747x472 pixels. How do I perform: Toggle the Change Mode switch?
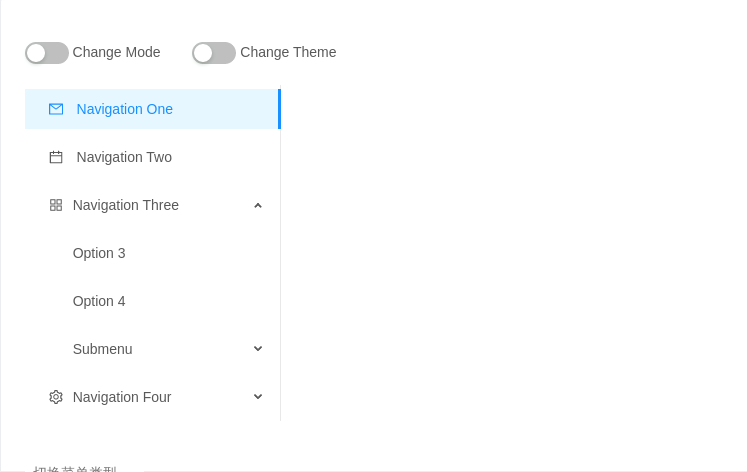click(x=47, y=53)
